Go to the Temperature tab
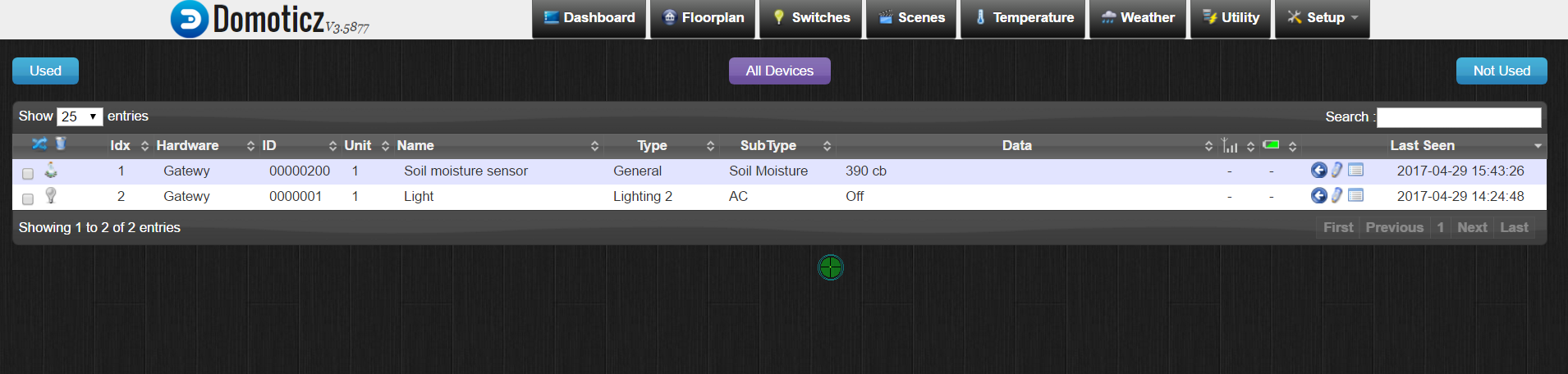This screenshot has height=374, width=1568. point(1024,18)
